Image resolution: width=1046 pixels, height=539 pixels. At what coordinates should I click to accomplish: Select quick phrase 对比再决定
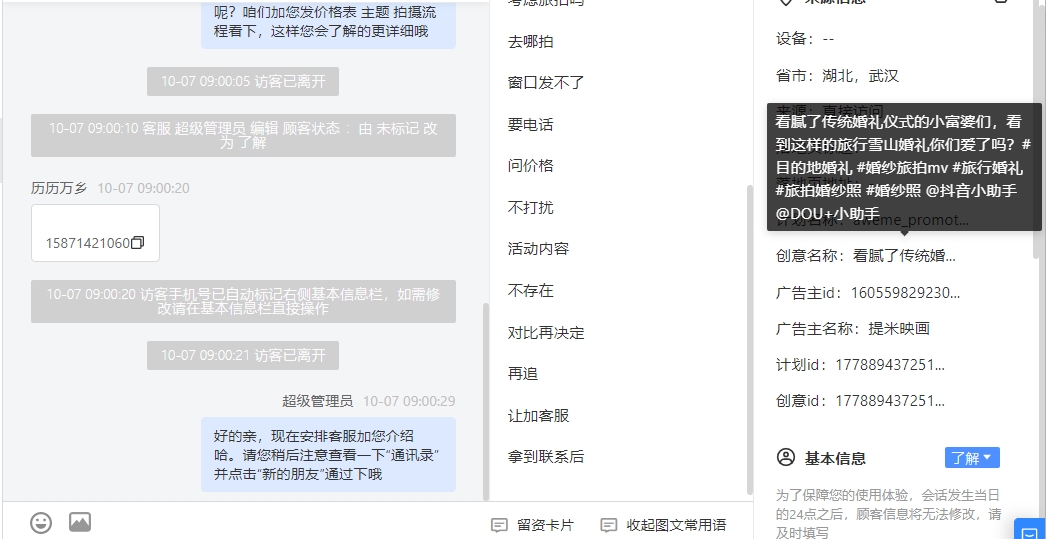pyautogui.click(x=546, y=332)
